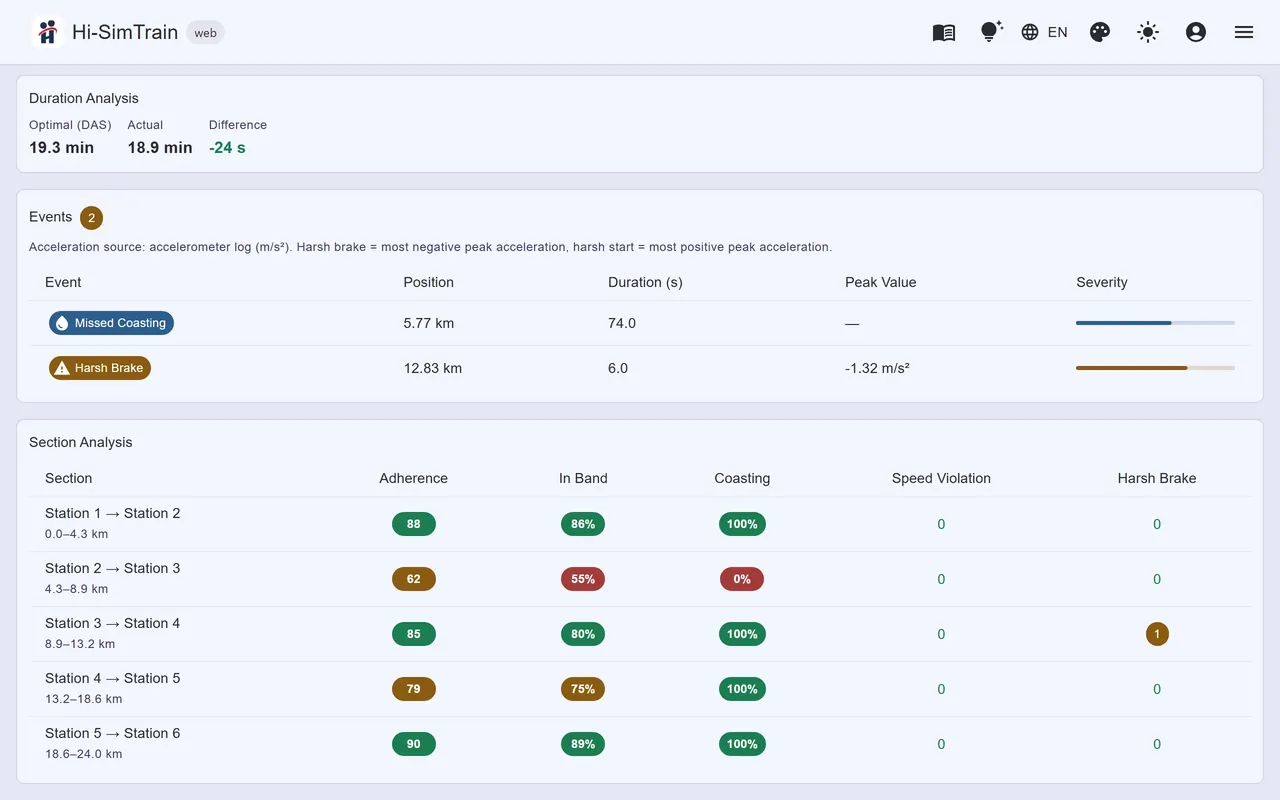Click the harsh brake count 1 badge
The image size is (1280, 800).
click(1157, 634)
